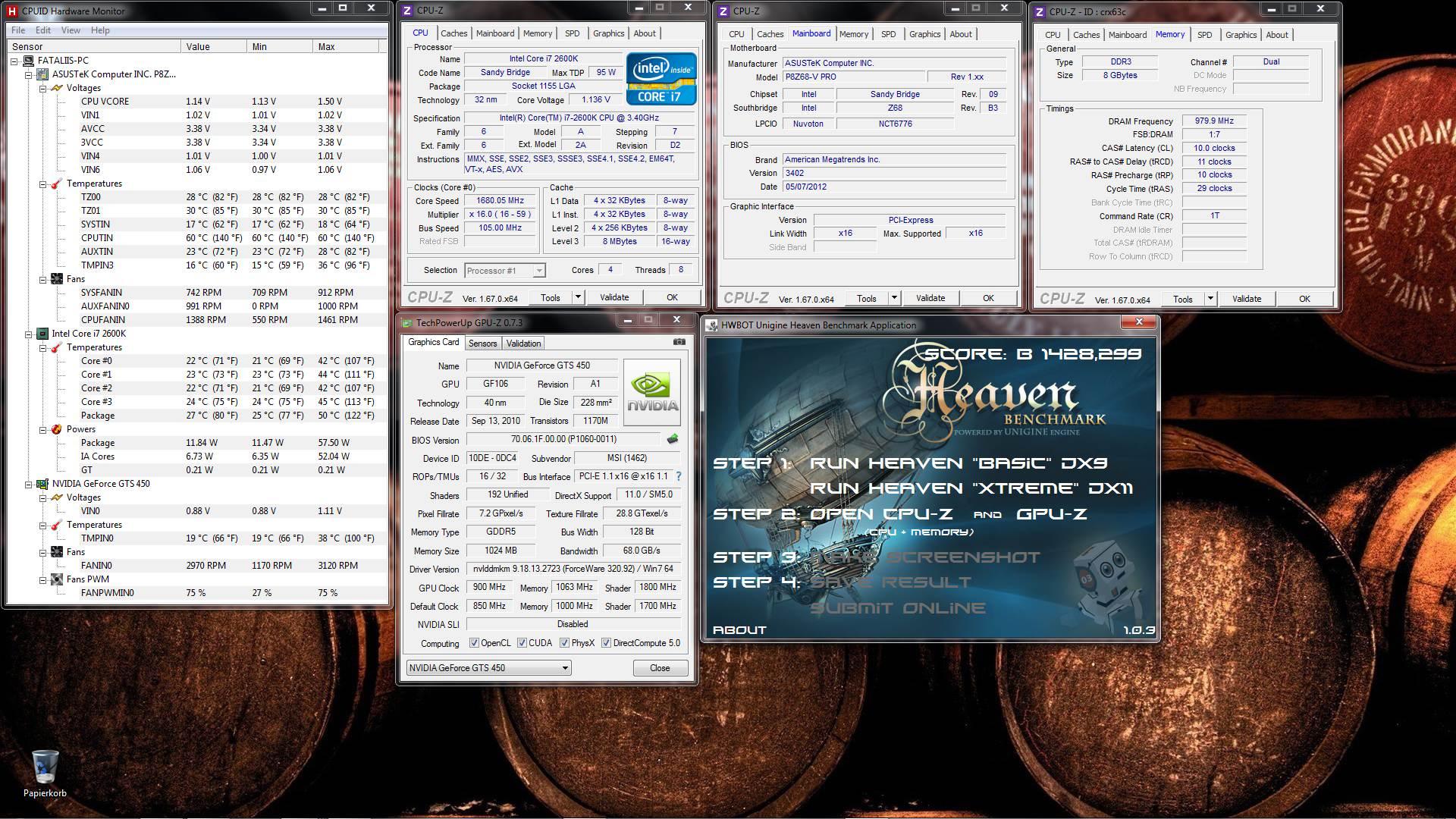This screenshot has width=1456, height=819.
Task: Open Tools dropdown arrow in CPU-Z Mainboard window
Action: click(894, 298)
